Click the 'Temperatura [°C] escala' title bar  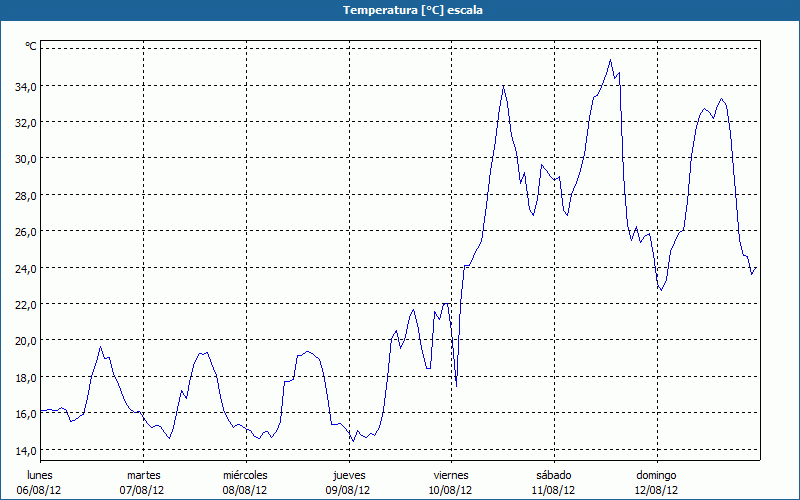pyautogui.click(x=400, y=10)
